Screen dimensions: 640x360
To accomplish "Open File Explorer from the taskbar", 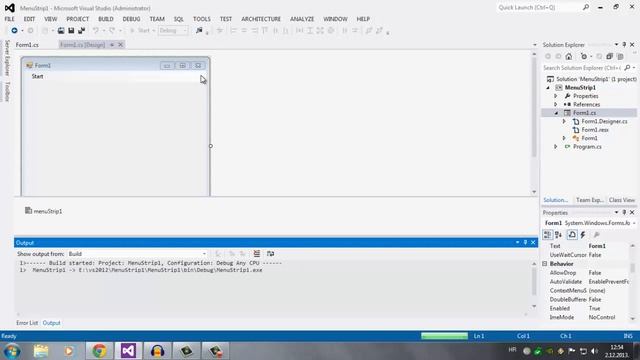I will tap(41, 351).
